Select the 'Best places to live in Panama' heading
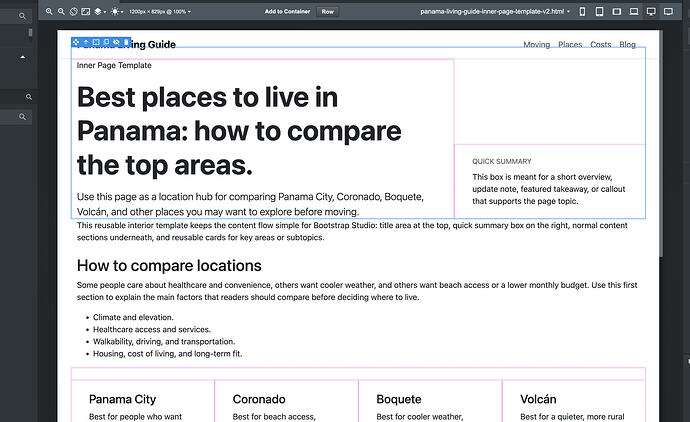Screen dimensions: 690x422 coord(239,131)
